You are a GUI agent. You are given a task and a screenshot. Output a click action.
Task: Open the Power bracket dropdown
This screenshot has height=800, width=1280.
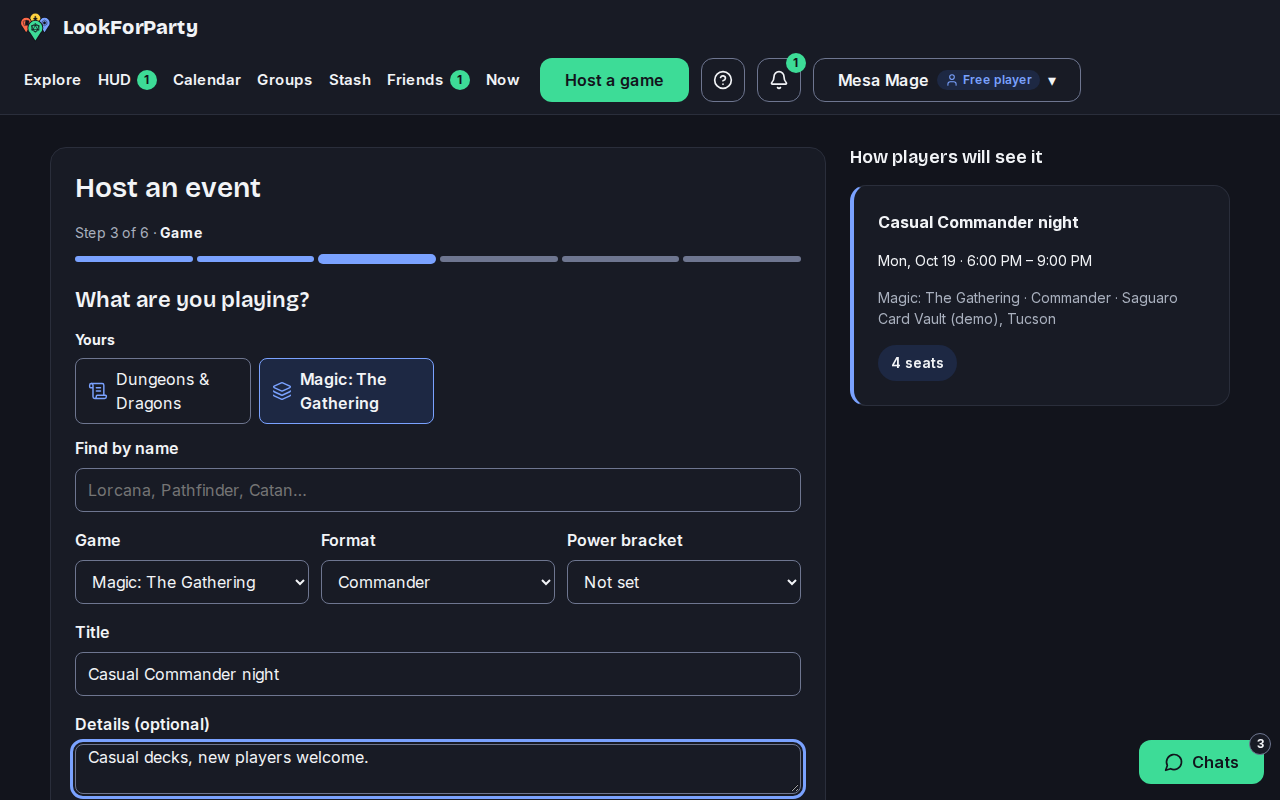[684, 582]
